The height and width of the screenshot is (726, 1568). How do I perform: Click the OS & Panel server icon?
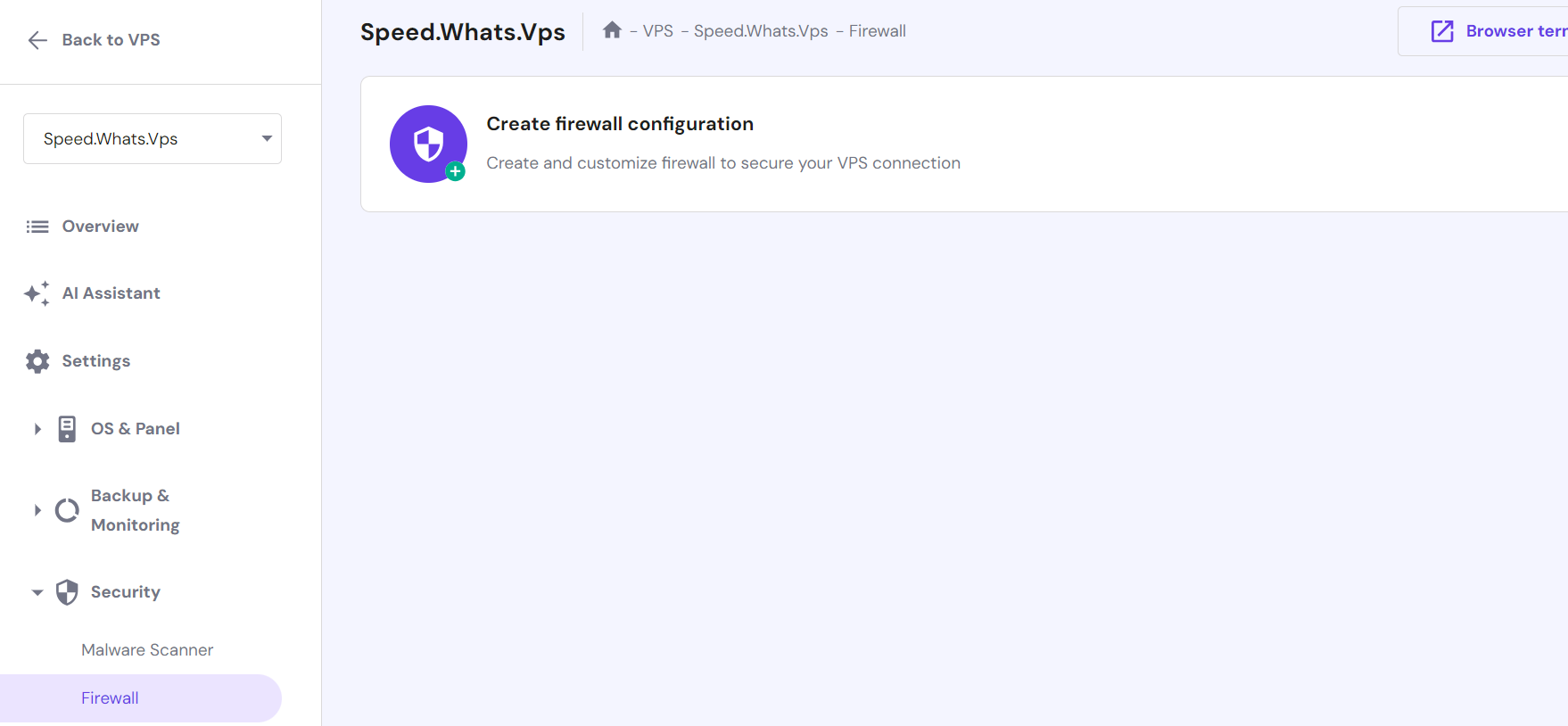[x=67, y=429]
